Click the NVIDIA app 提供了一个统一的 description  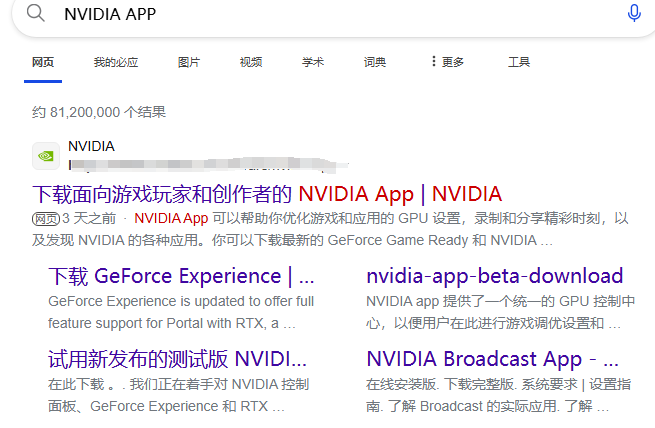point(500,312)
